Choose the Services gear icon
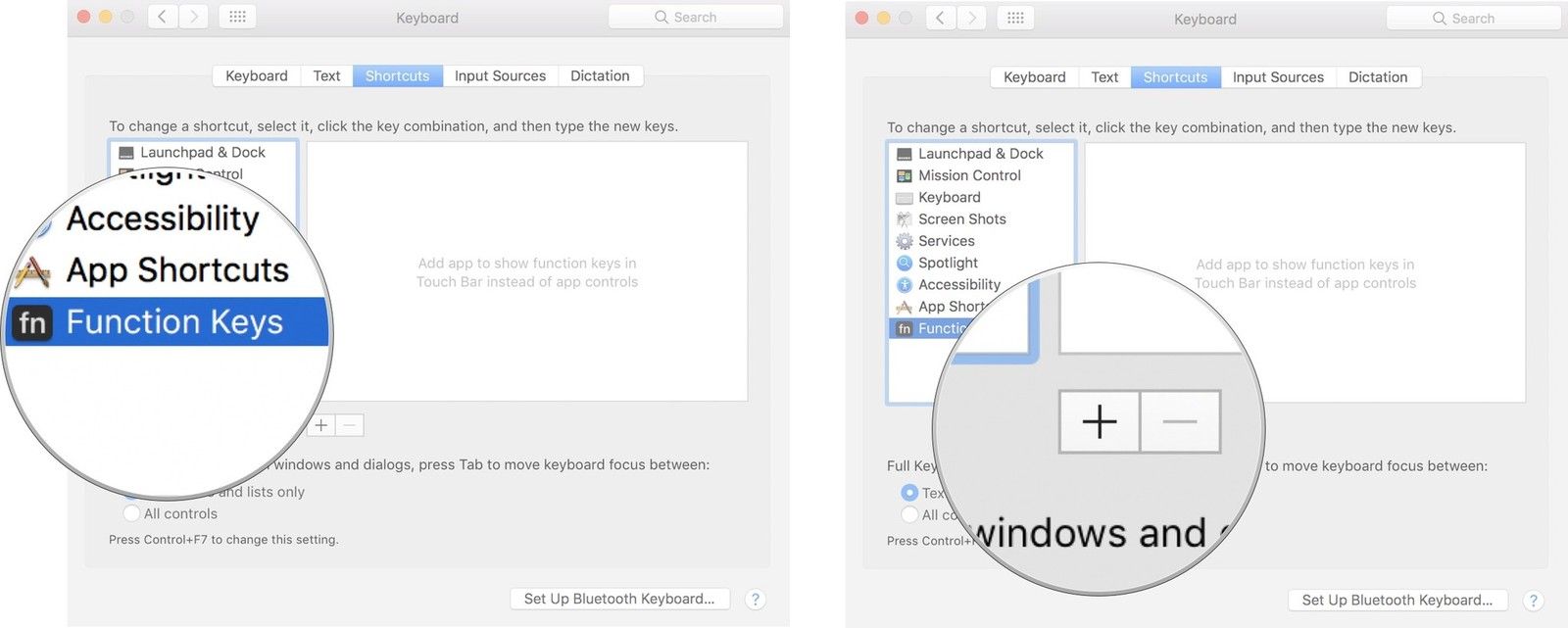1568x628 pixels. [904, 241]
